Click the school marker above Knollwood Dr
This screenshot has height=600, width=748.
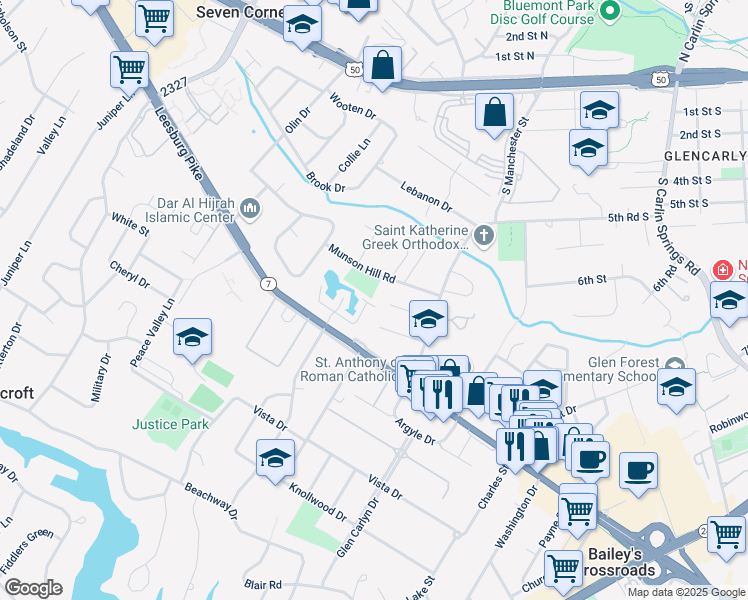coord(275,459)
